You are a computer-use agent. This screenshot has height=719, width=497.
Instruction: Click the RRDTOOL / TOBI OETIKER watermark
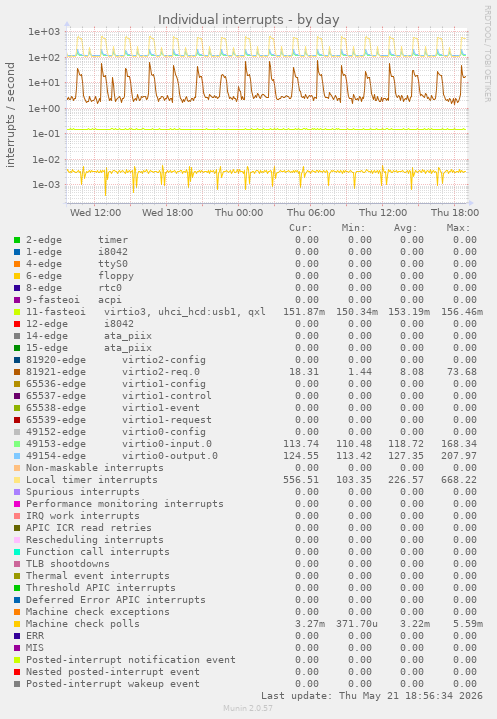tap(487, 54)
